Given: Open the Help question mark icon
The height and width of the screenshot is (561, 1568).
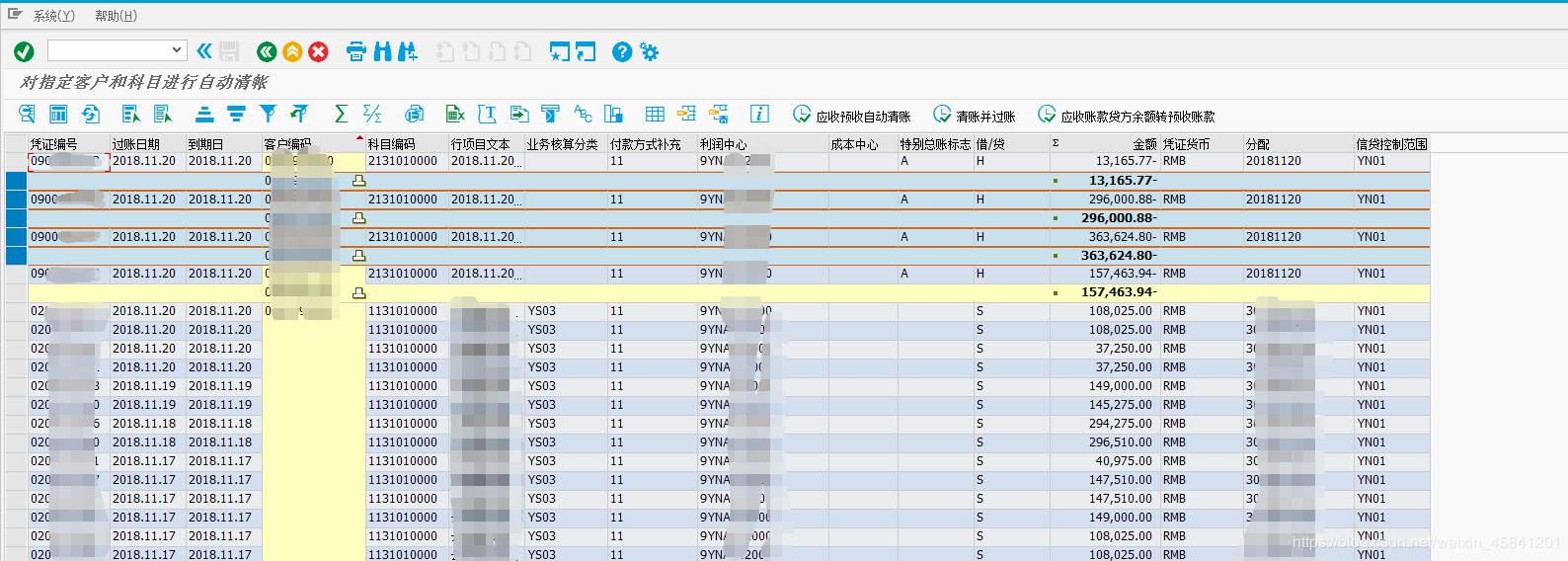Looking at the screenshot, I should click(621, 51).
